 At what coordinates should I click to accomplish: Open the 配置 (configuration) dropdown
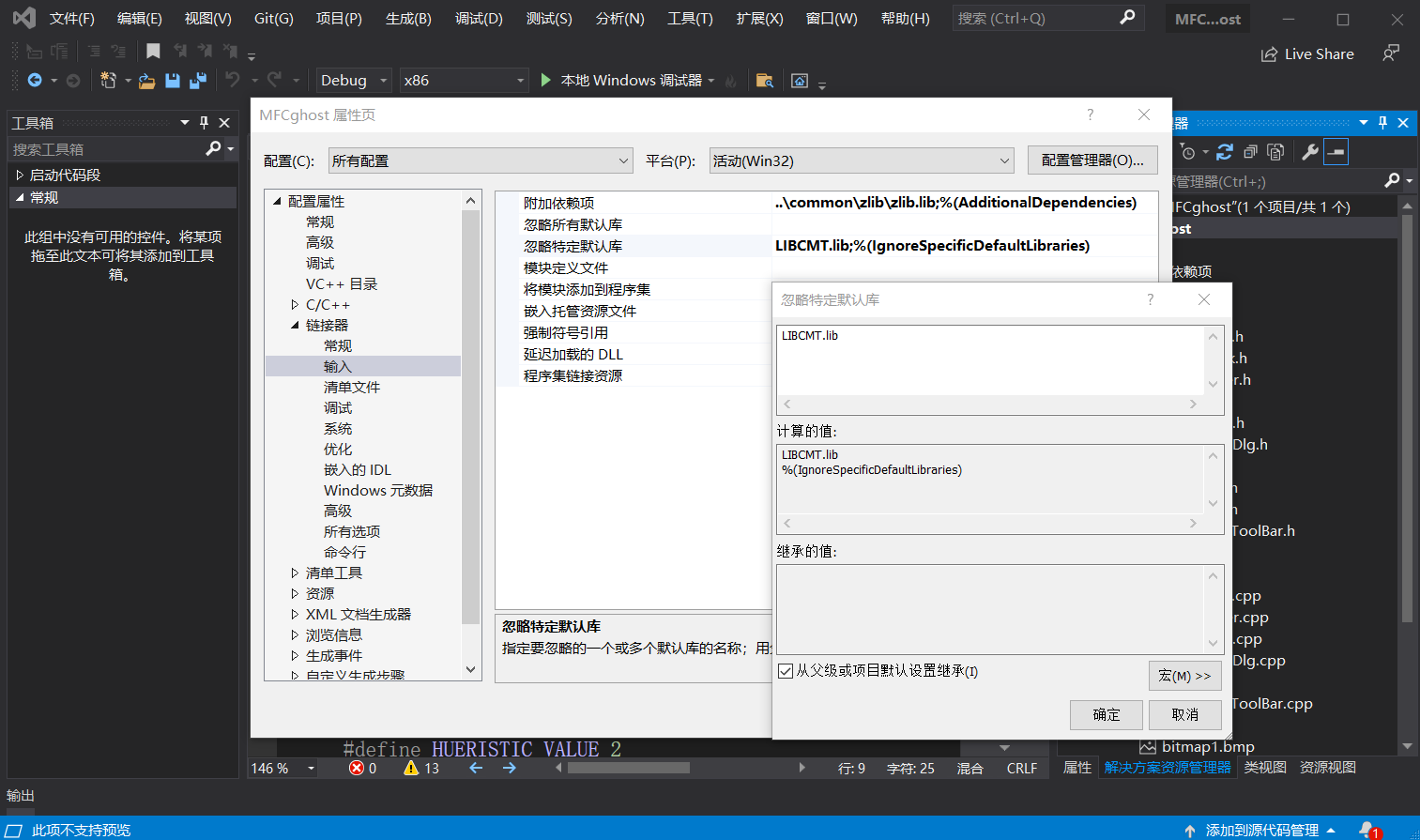click(481, 160)
